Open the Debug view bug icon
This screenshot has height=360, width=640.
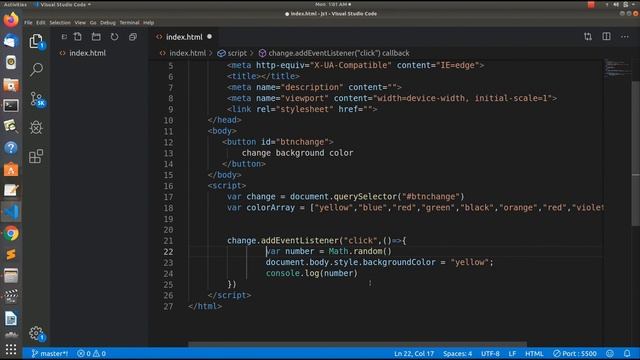pos(36,127)
